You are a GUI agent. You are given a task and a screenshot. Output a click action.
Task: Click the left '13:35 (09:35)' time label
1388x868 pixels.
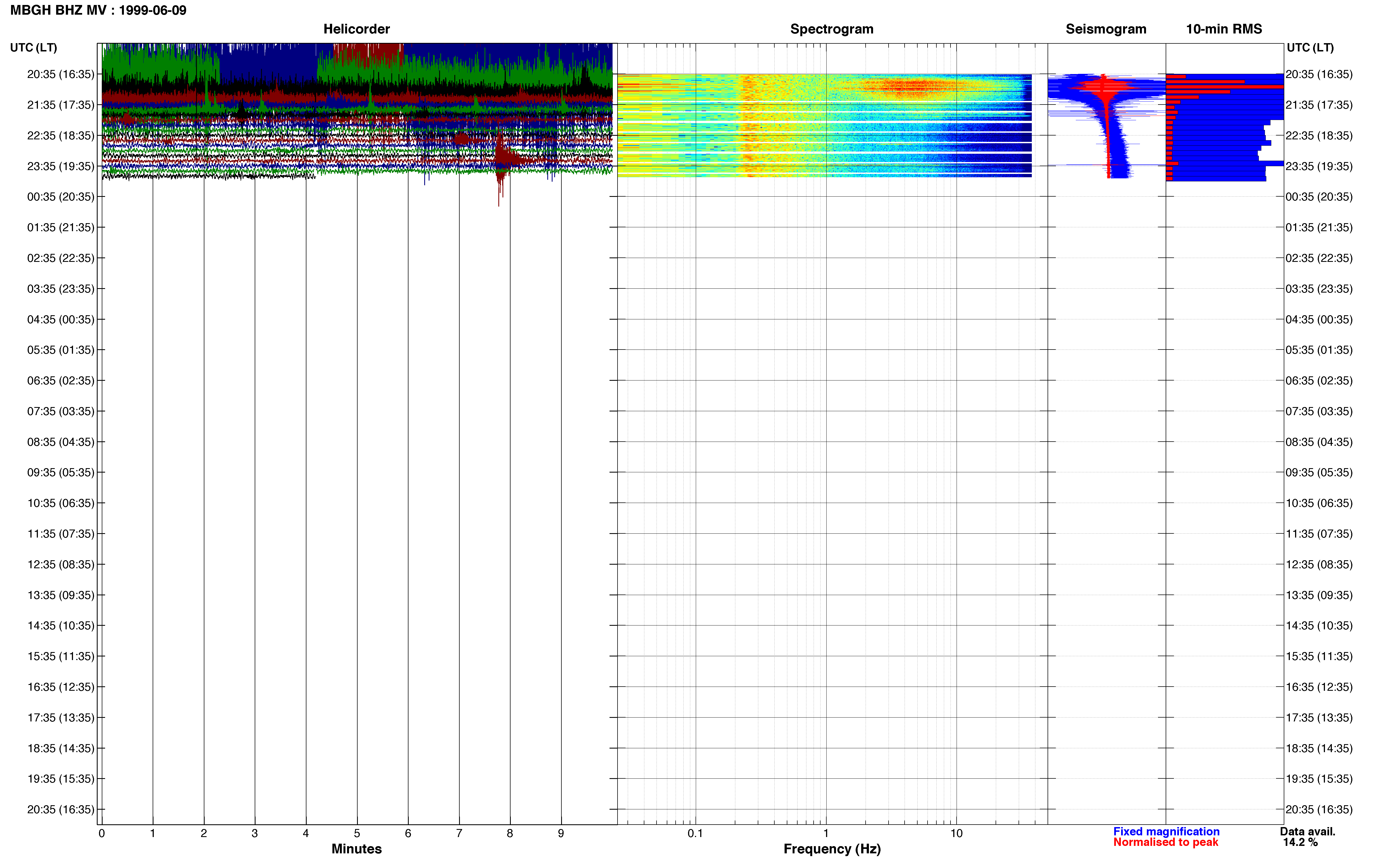[x=61, y=595]
